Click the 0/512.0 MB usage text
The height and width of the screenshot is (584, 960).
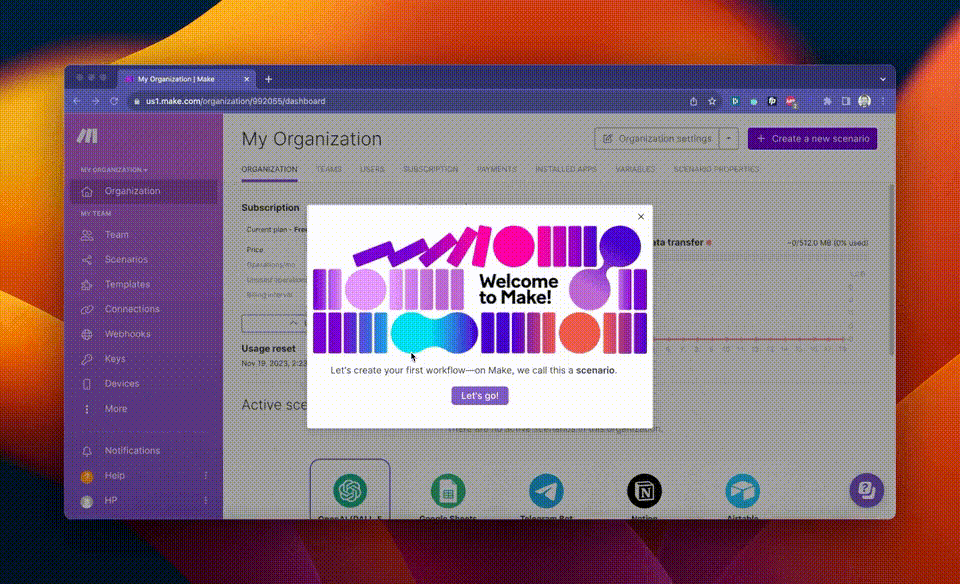[x=827, y=243]
